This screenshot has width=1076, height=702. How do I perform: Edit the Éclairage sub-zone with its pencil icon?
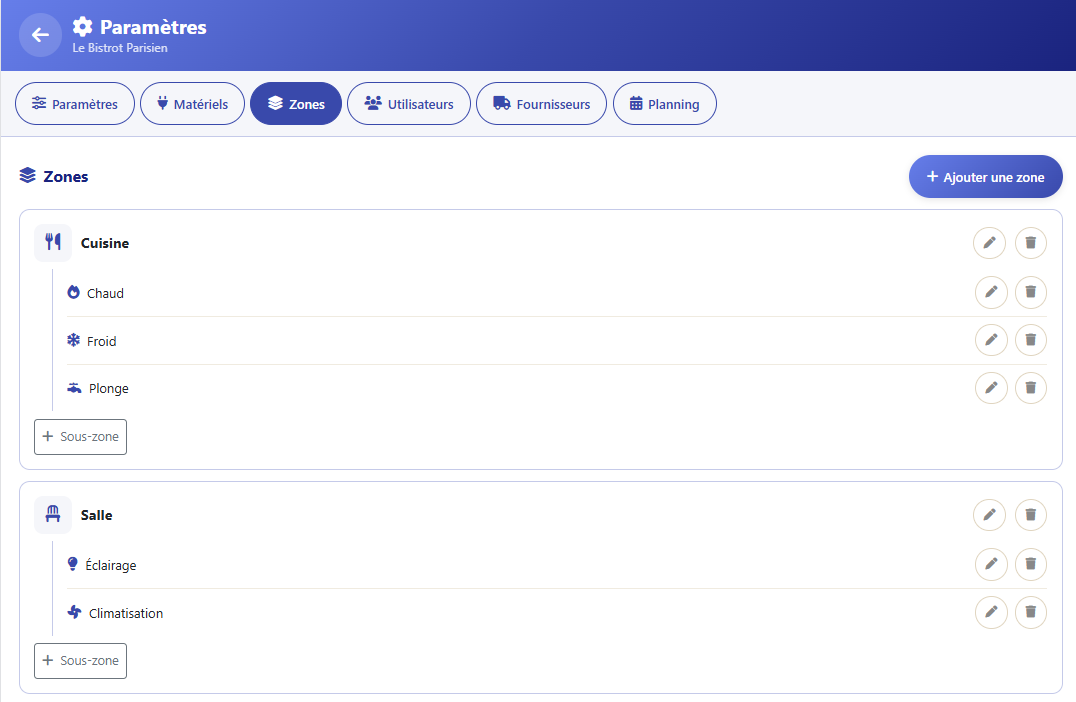[991, 563]
